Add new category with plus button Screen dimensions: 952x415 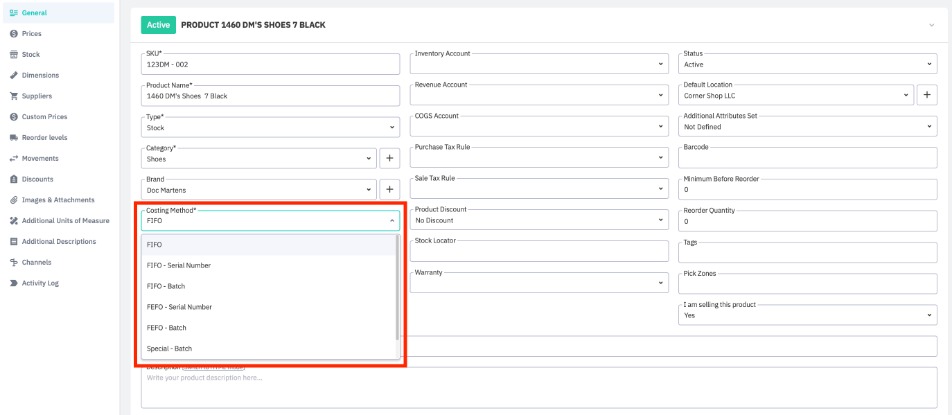(x=389, y=158)
